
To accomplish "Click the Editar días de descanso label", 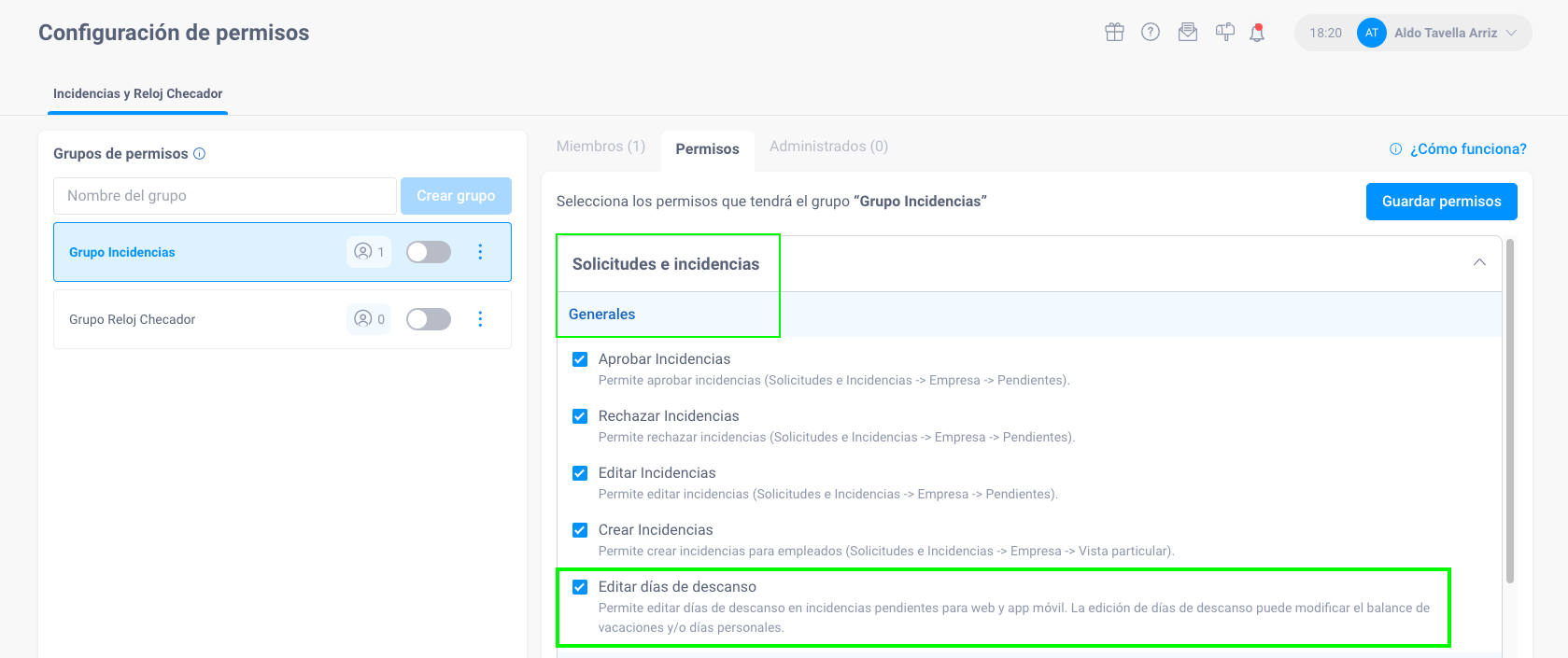I will pos(677,587).
